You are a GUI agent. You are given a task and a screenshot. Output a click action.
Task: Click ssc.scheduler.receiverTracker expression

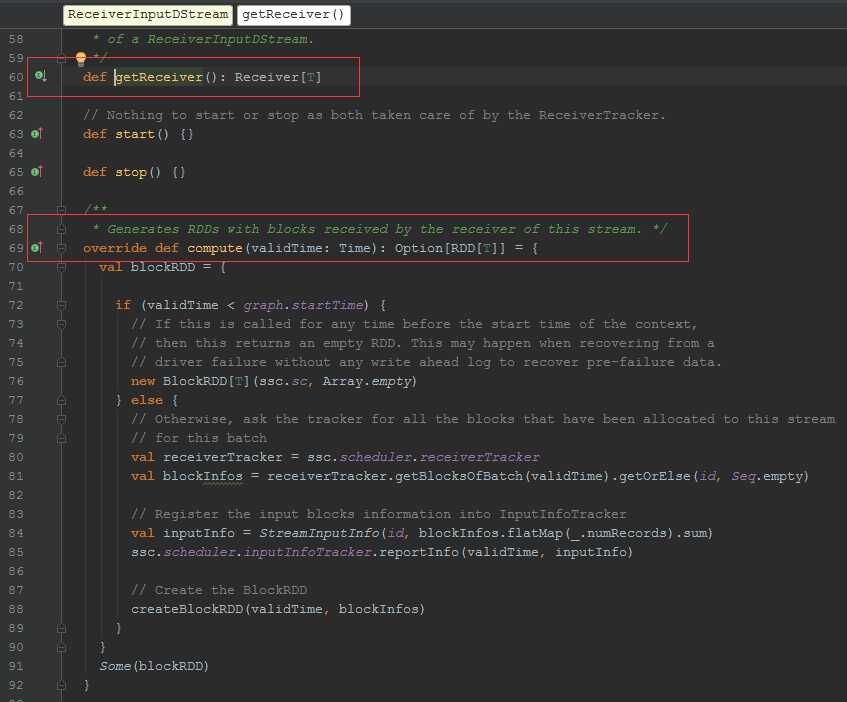pyautogui.click(x=424, y=457)
